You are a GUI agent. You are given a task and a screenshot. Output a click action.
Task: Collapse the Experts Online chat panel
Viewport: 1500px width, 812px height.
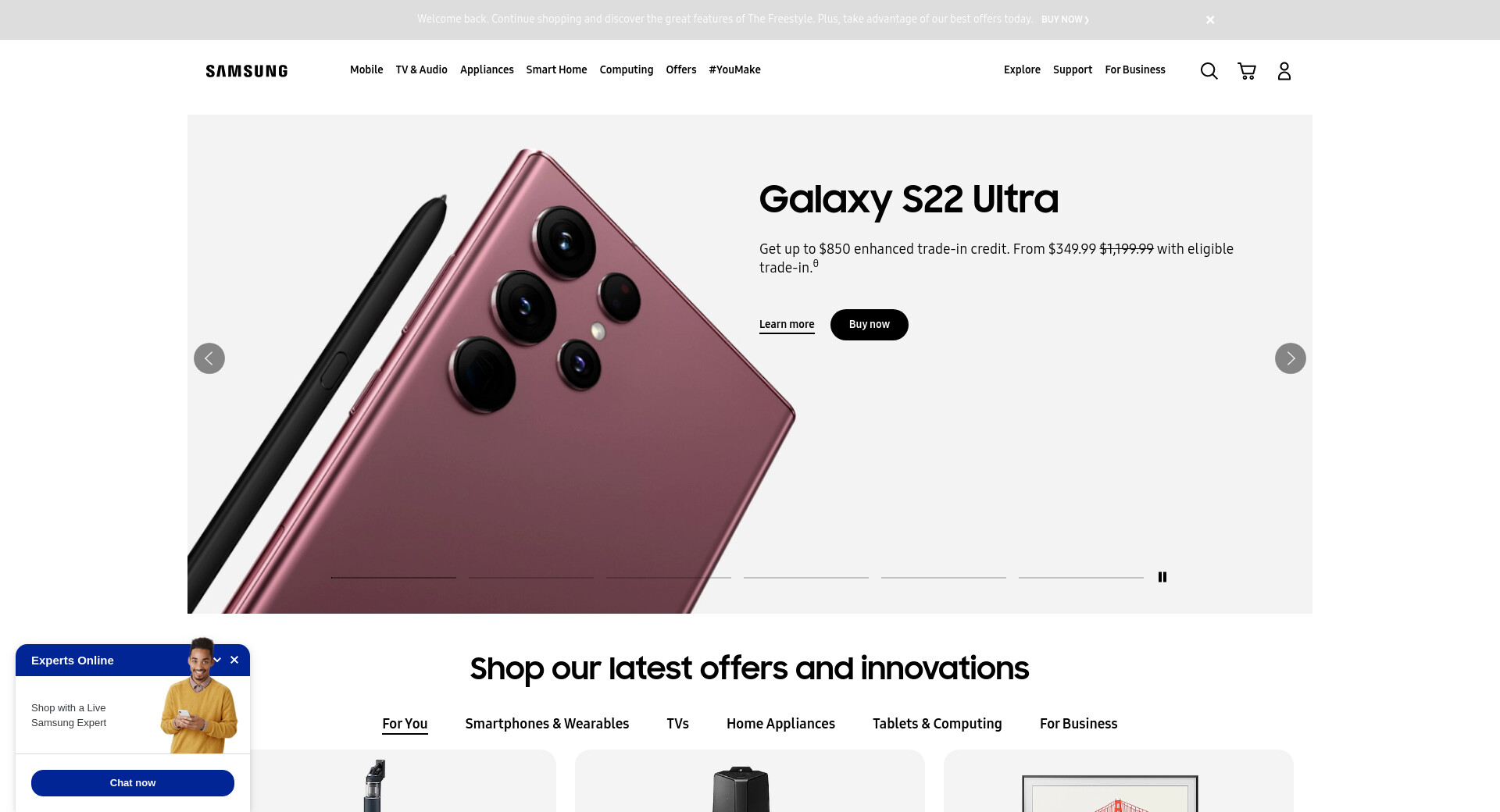[x=217, y=660]
